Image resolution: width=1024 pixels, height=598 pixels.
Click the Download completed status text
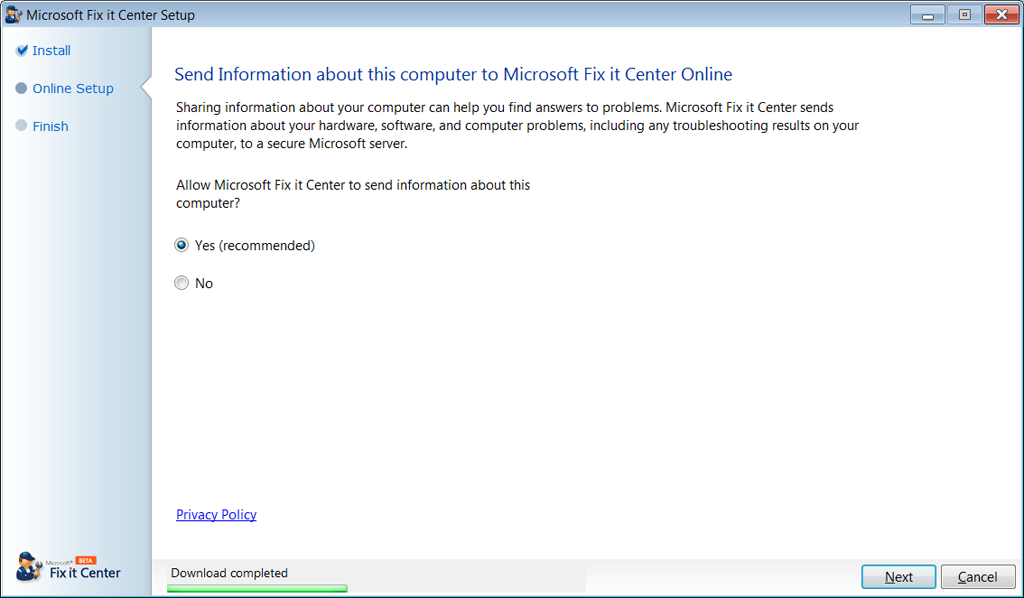[229, 573]
